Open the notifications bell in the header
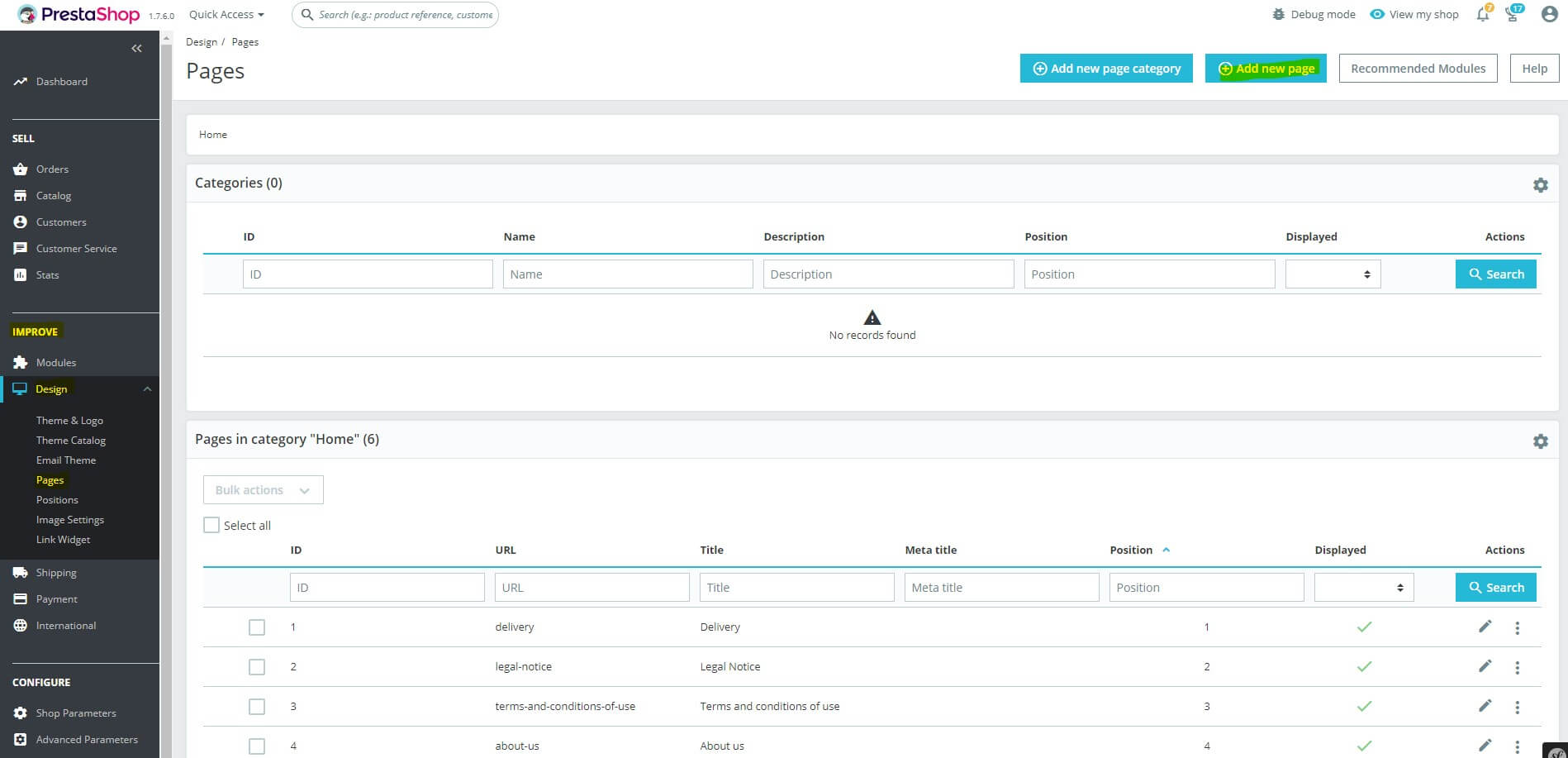 1482,14
